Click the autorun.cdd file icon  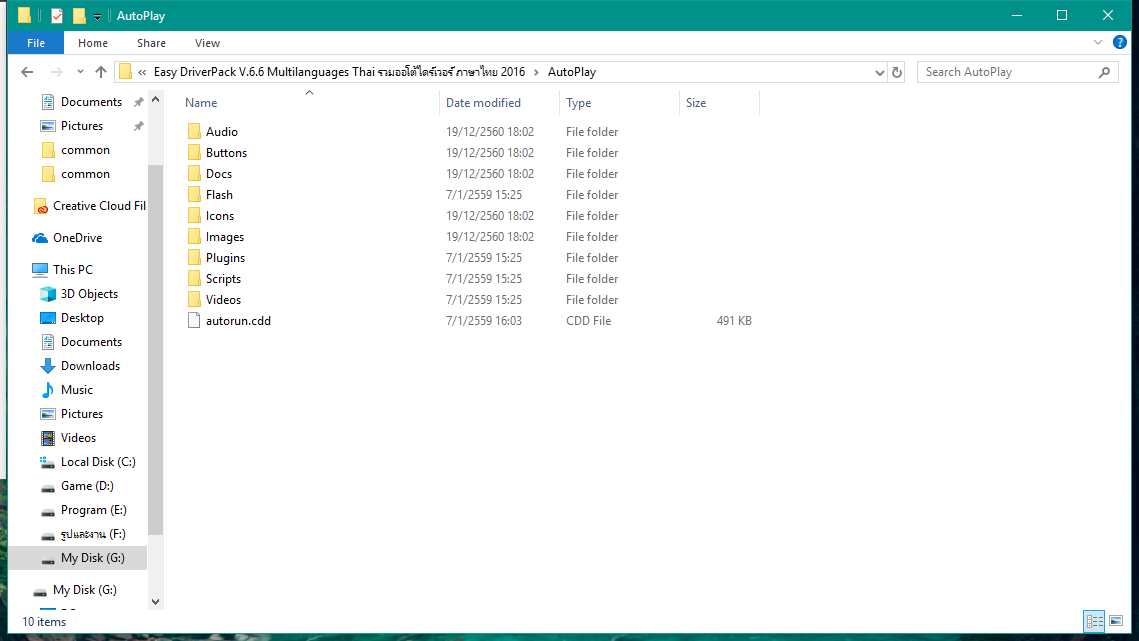[x=194, y=320]
